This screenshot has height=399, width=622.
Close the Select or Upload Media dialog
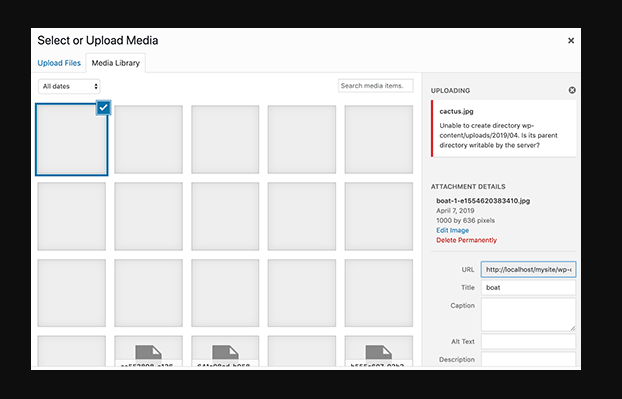pyautogui.click(x=571, y=40)
